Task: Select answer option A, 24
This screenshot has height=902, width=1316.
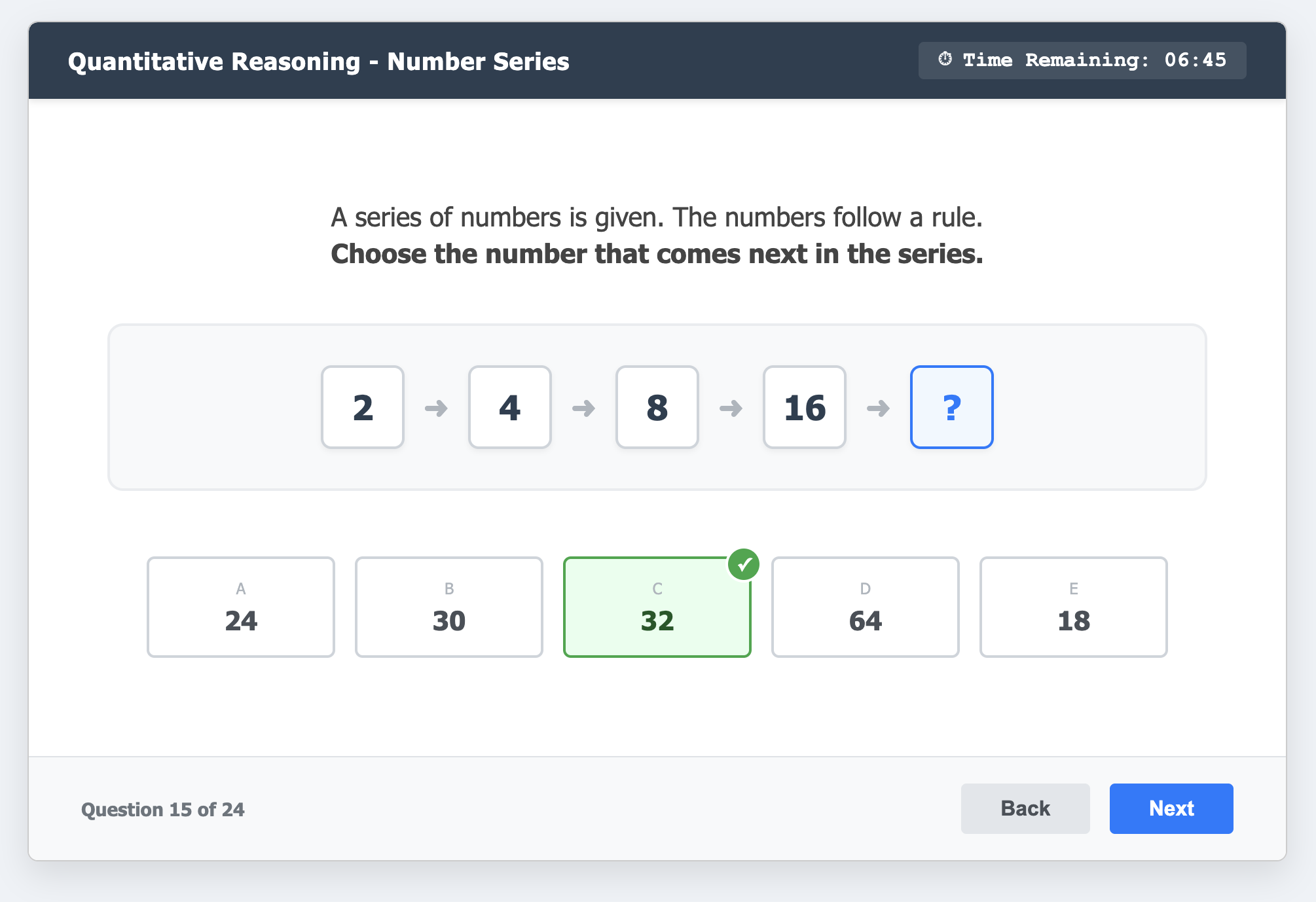Action: [241, 607]
